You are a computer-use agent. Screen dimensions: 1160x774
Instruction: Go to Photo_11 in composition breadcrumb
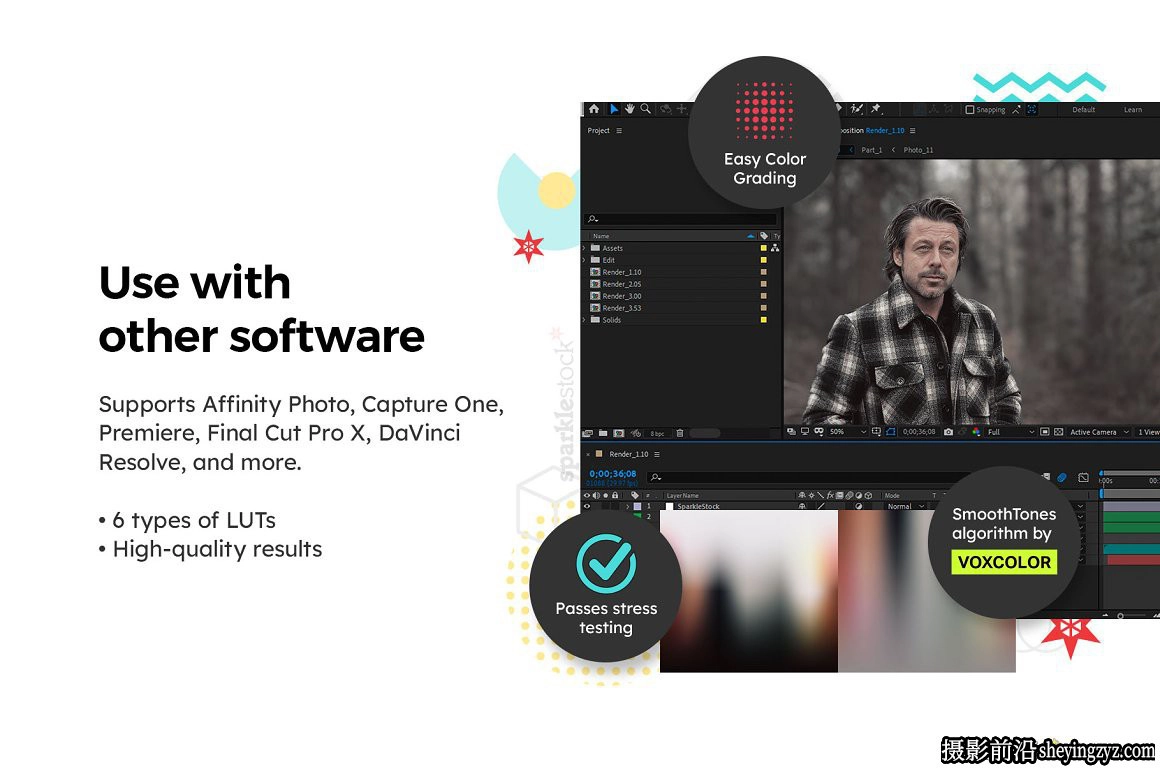[x=918, y=150]
